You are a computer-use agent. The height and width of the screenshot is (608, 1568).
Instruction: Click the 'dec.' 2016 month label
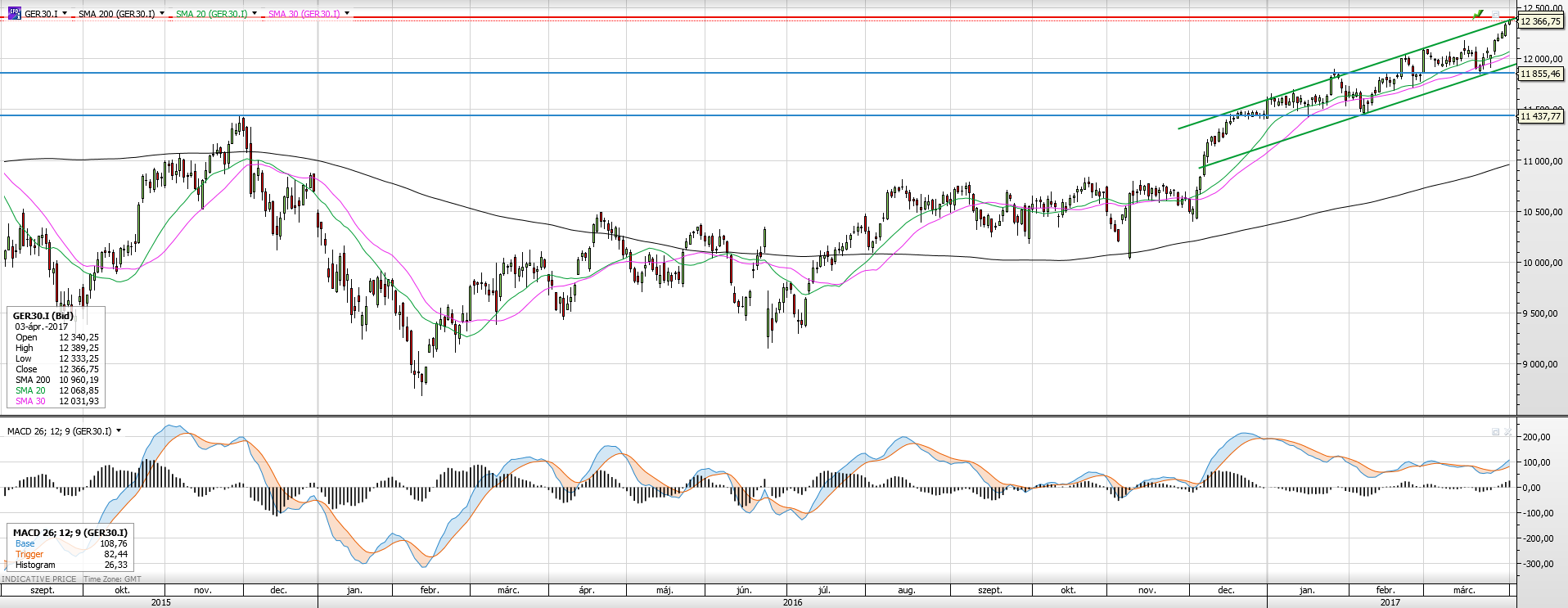tap(1226, 590)
